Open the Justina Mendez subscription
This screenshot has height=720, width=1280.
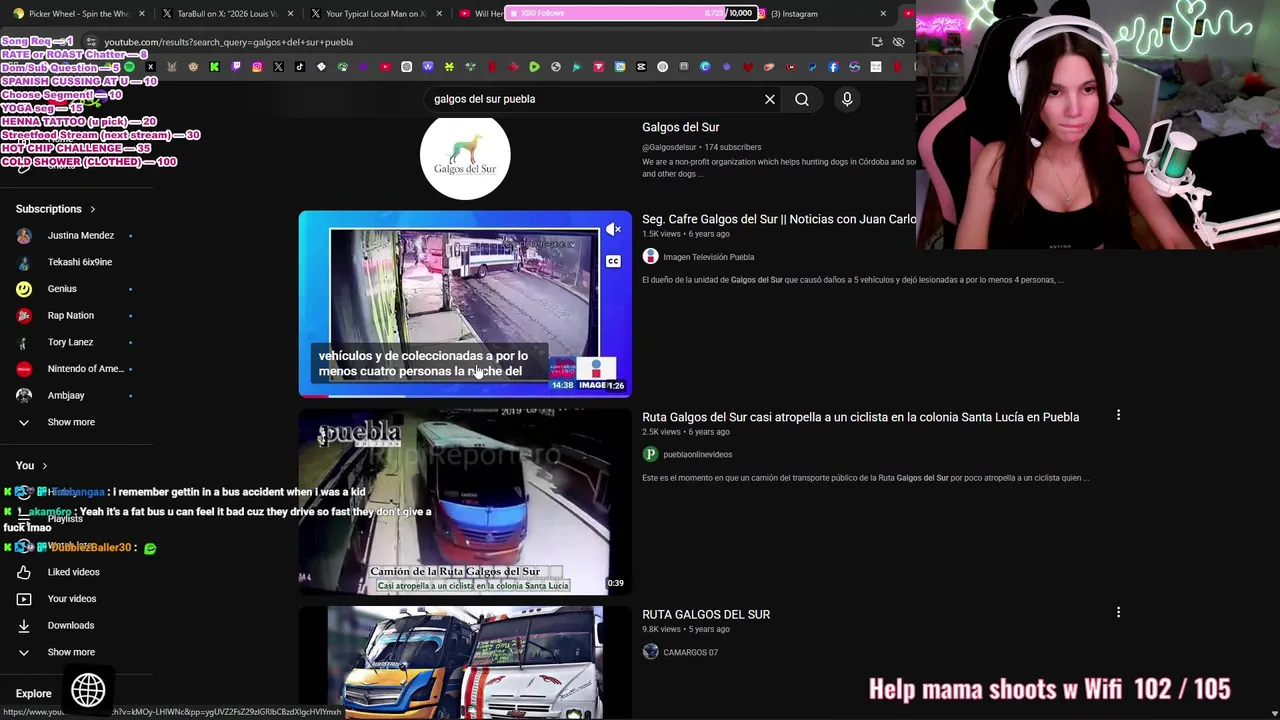[x=81, y=235]
